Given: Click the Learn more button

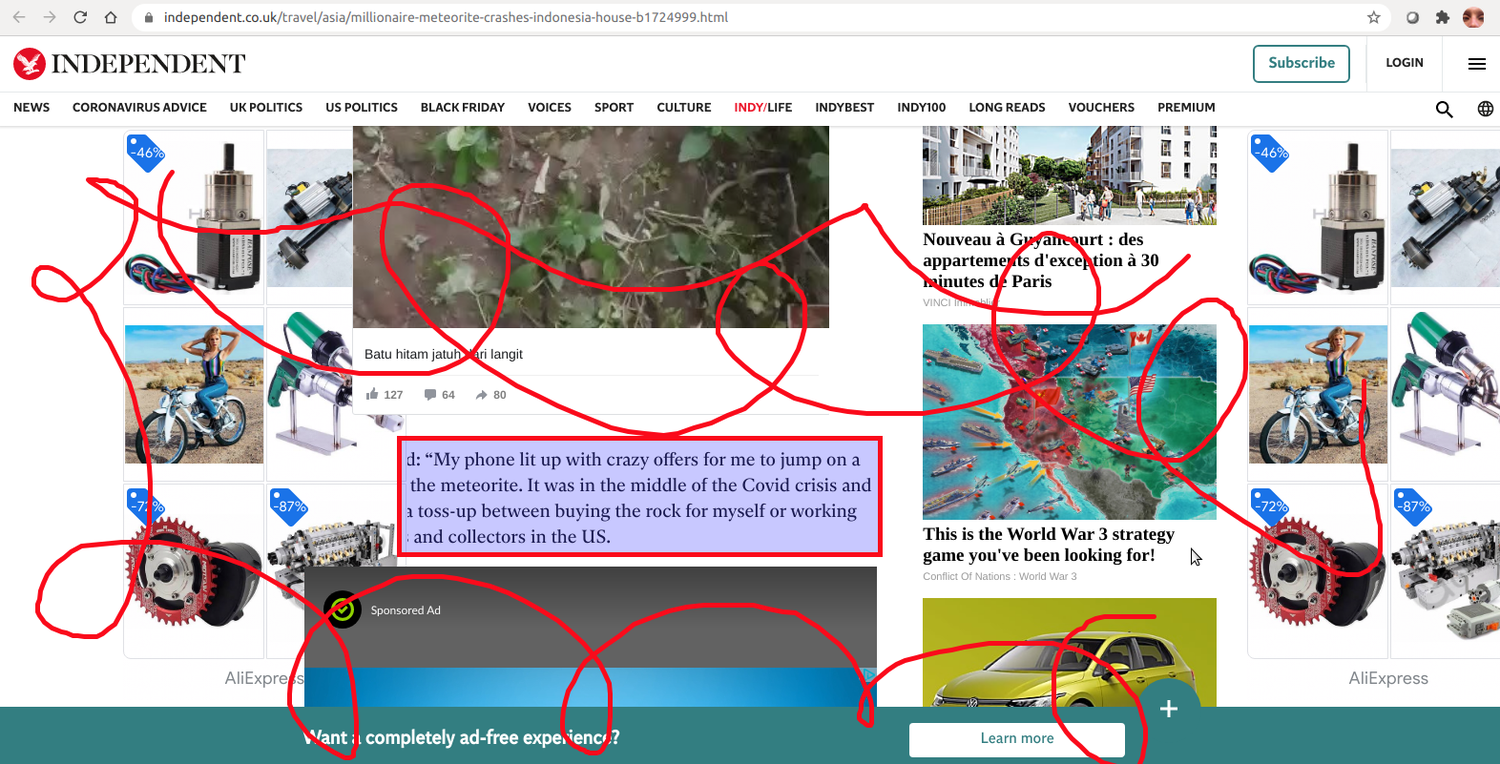Looking at the screenshot, I should click(x=1017, y=739).
